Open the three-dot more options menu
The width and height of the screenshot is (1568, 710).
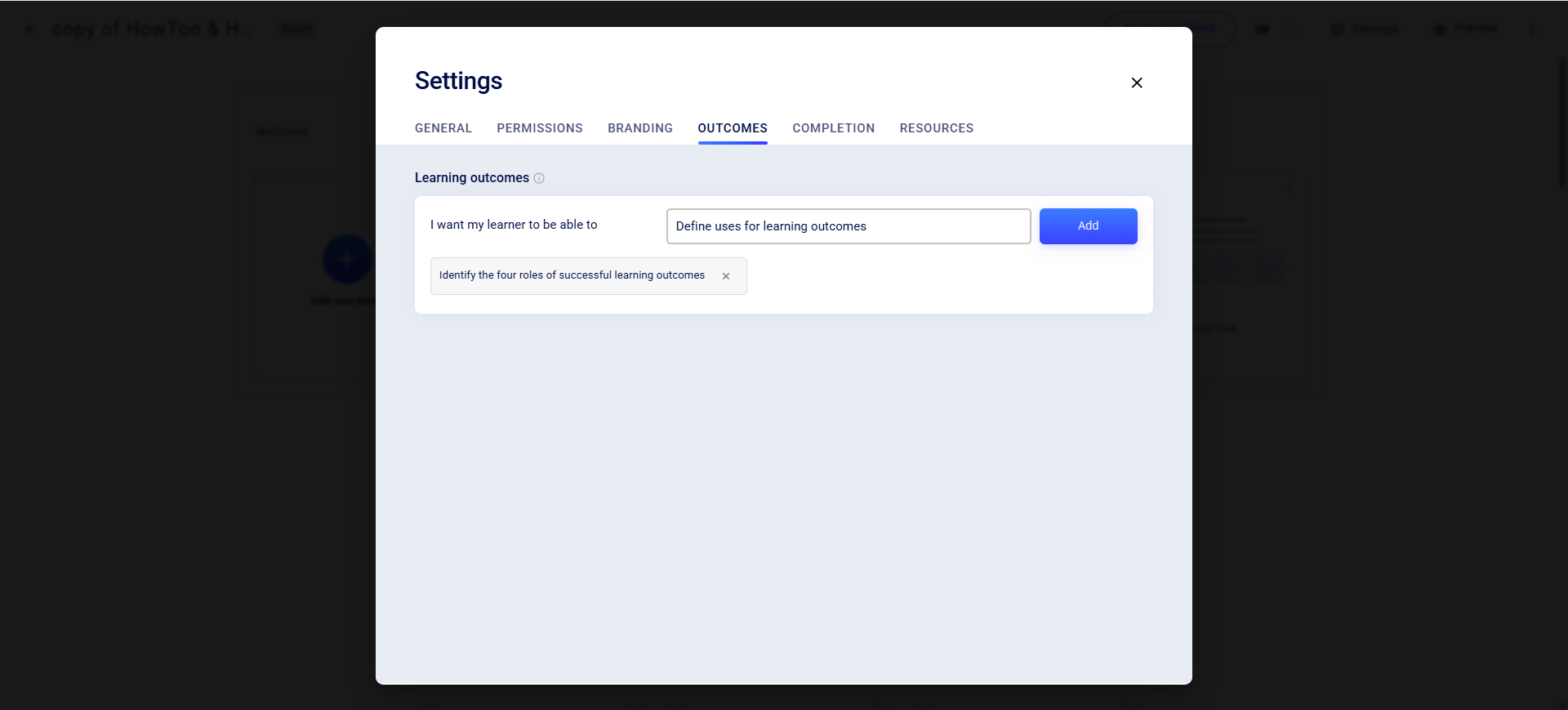coord(1532,29)
